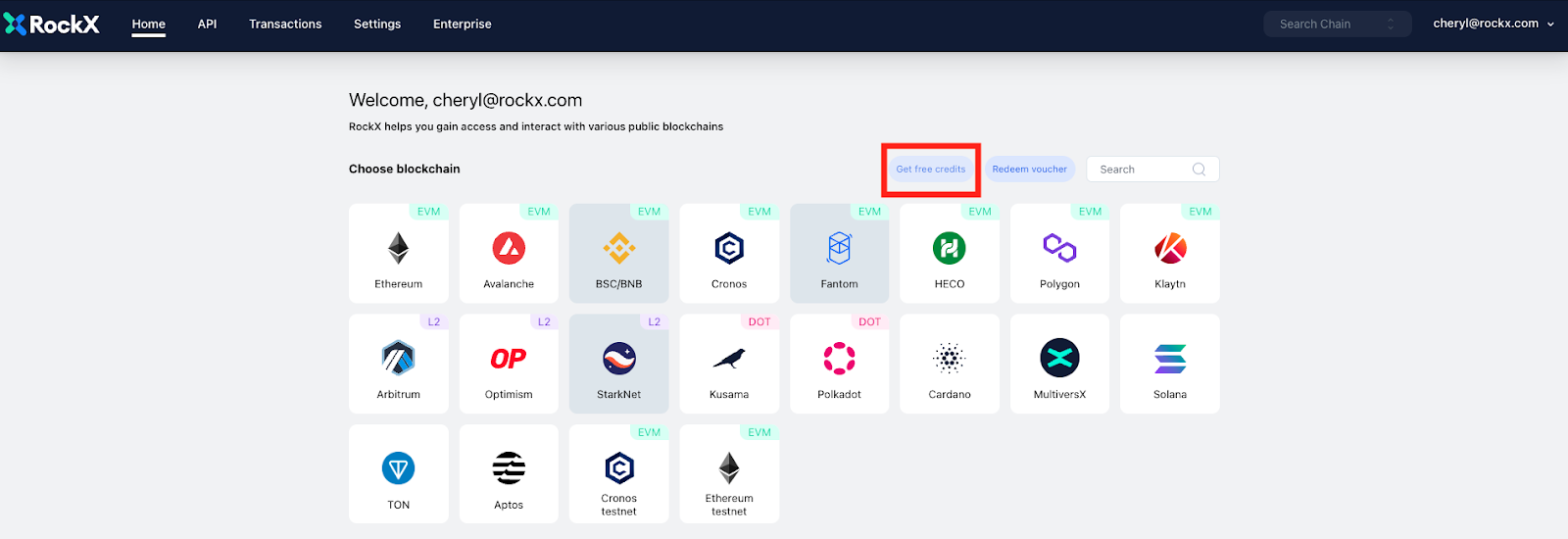Expand the Search Chain dropdown
Viewport: 1568px width, 539px height.
[1338, 24]
